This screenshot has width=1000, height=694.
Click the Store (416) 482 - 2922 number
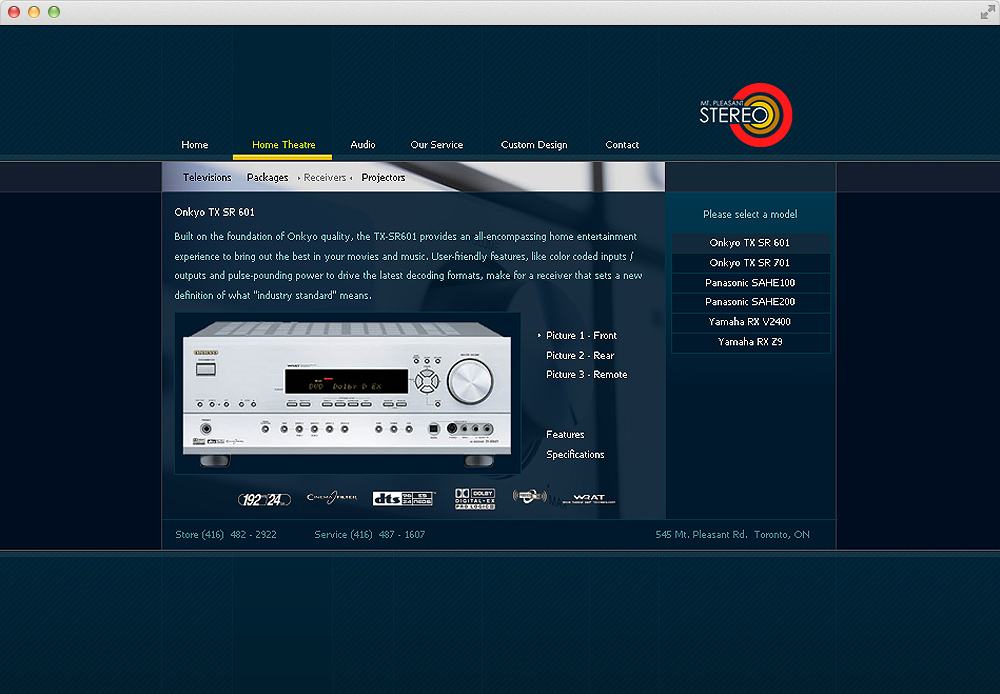pyautogui.click(x=226, y=535)
